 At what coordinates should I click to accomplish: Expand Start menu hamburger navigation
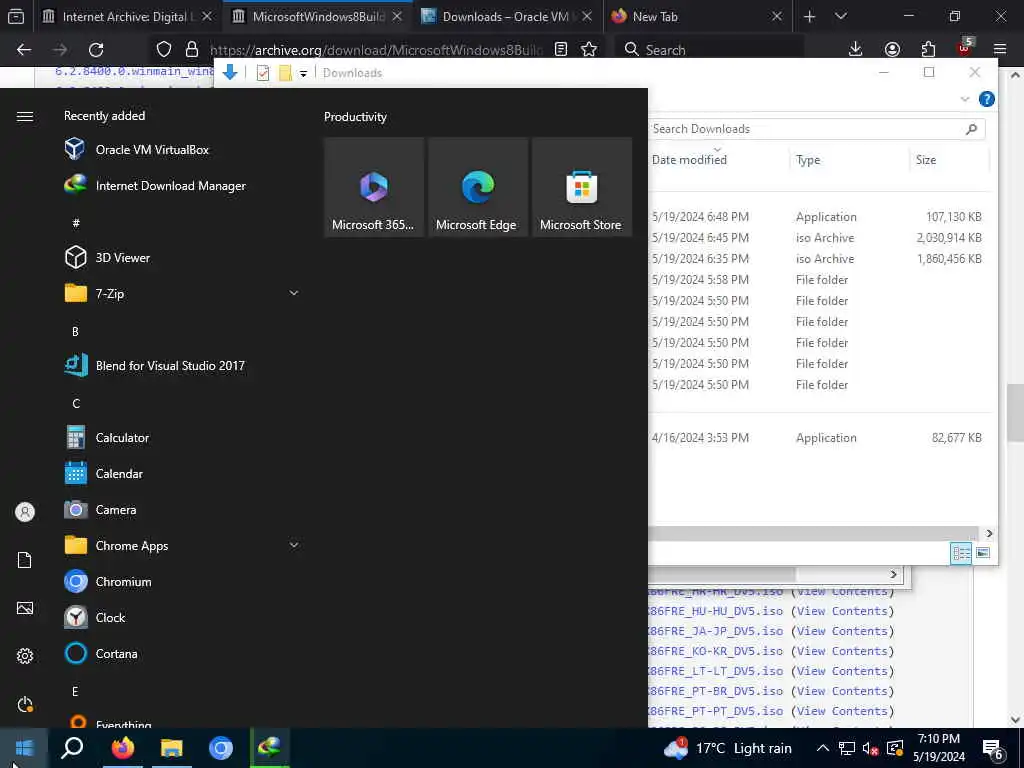tap(25, 116)
